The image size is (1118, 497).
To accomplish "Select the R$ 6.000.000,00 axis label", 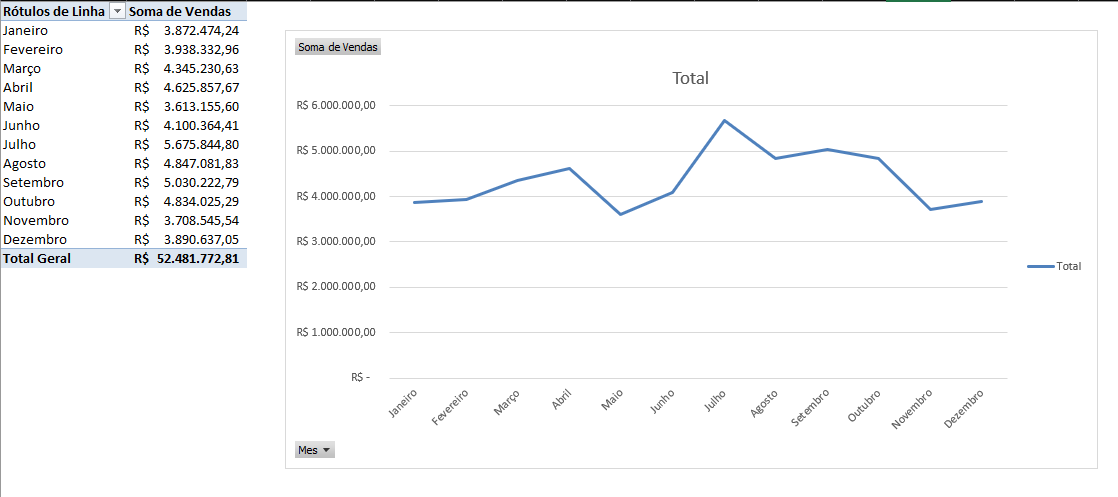I will coord(335,106).
